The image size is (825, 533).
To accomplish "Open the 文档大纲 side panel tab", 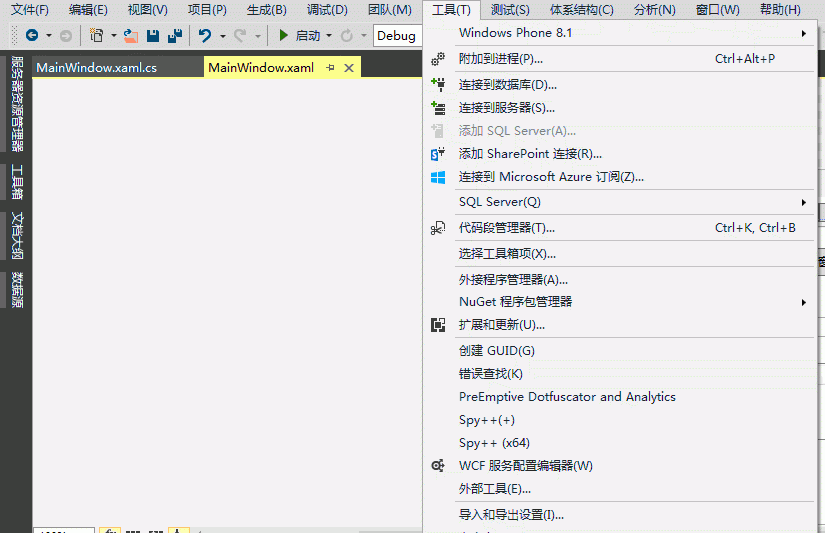I will pyautogui.click(x=17, y=236).
